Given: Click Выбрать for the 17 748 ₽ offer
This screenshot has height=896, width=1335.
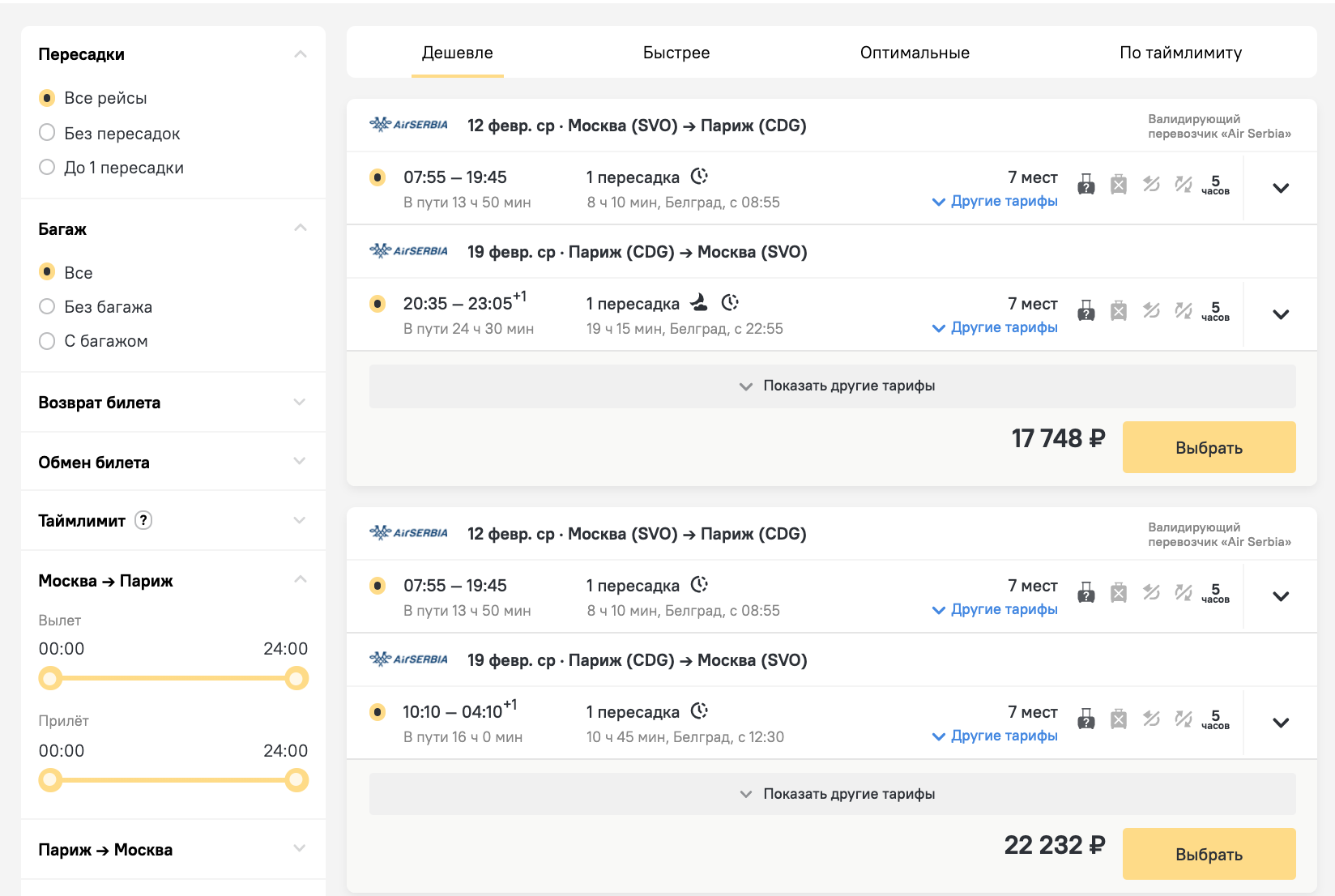Looking at the screenshot, I should tap(1209, 447).
